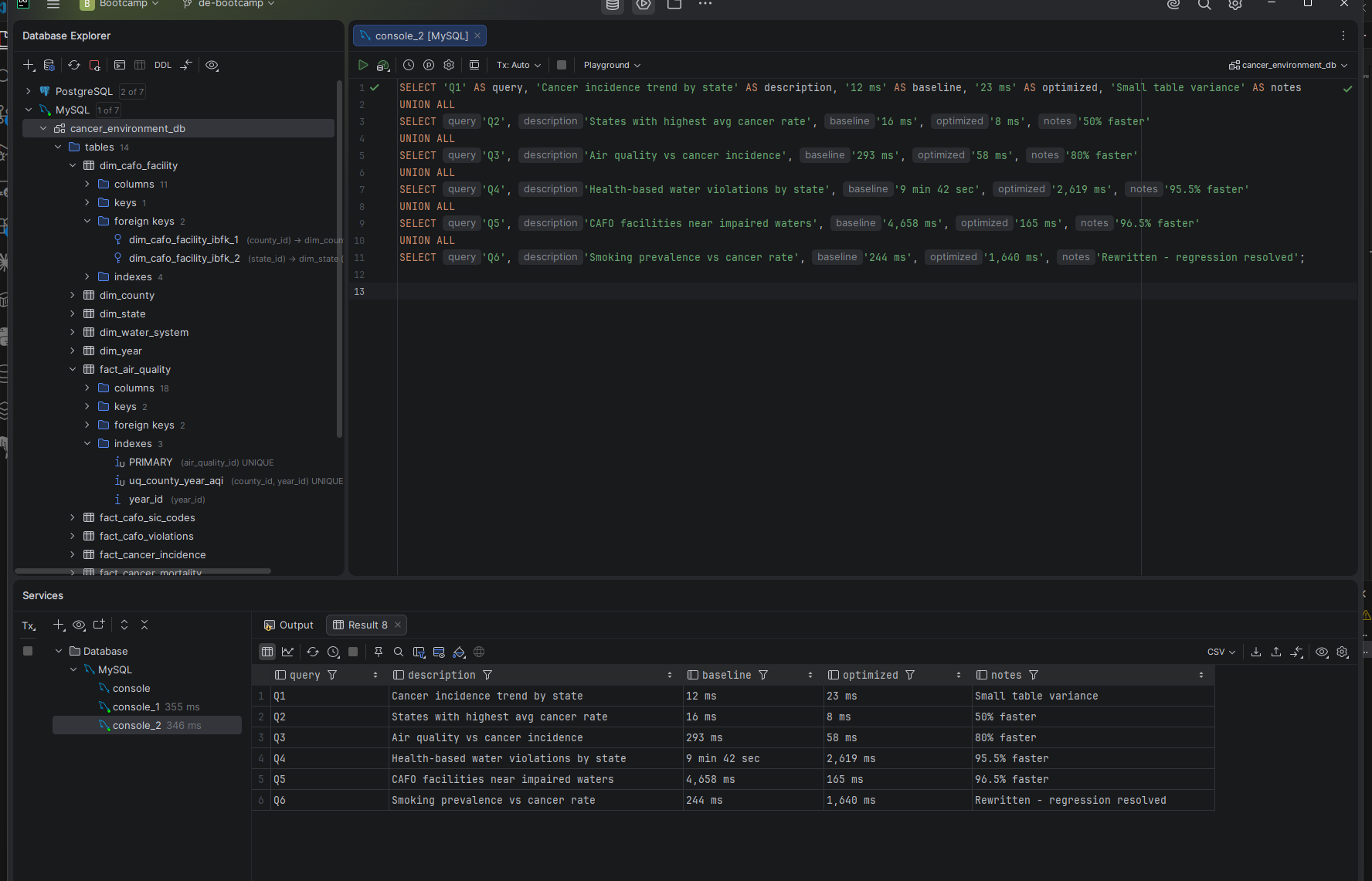Click the import/upload icon beside export
This screenshot has width=1372, height=881.
(1276, 652)
